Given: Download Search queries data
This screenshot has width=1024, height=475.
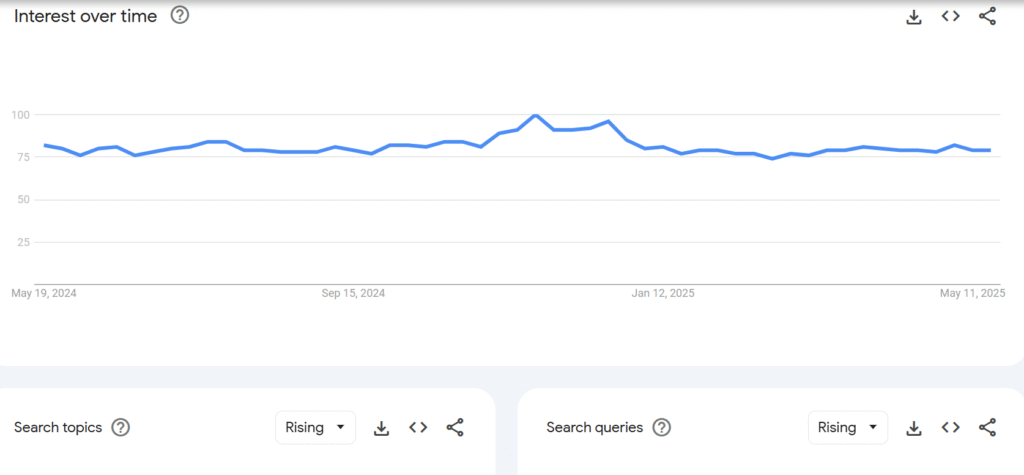Looking at the screenshot, I should (x=913, y=428).
